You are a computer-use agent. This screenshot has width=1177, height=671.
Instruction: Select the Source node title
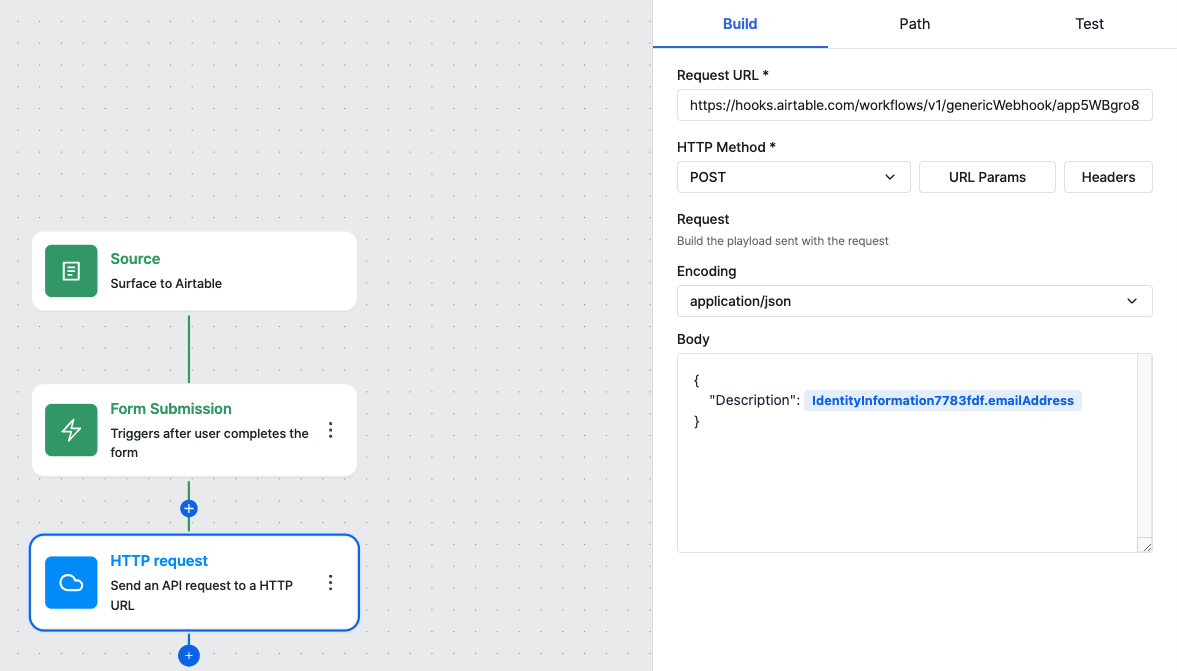click(135, 259)
